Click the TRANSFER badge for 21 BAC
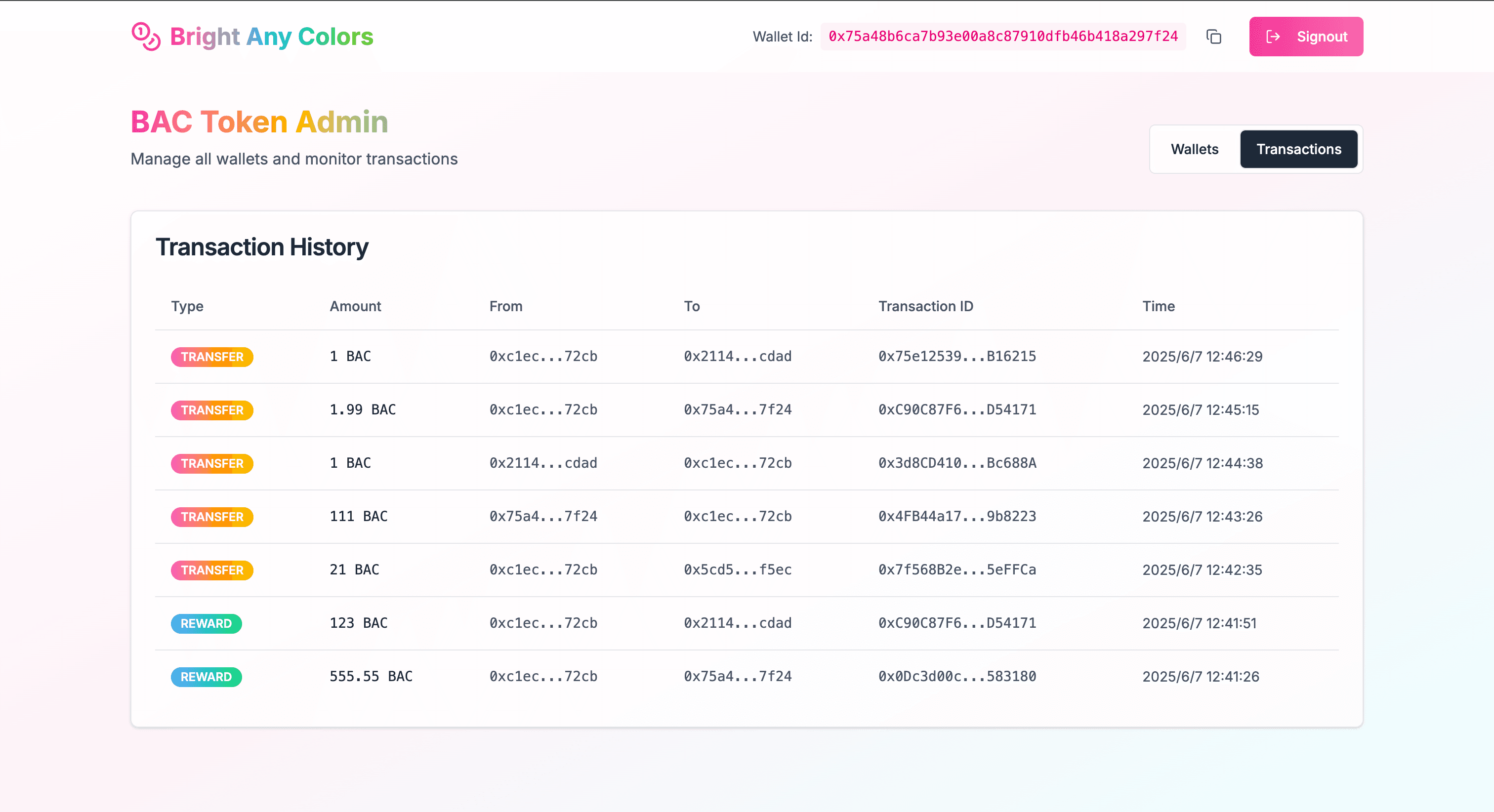The image size is (1494, 812). point(211,570)
